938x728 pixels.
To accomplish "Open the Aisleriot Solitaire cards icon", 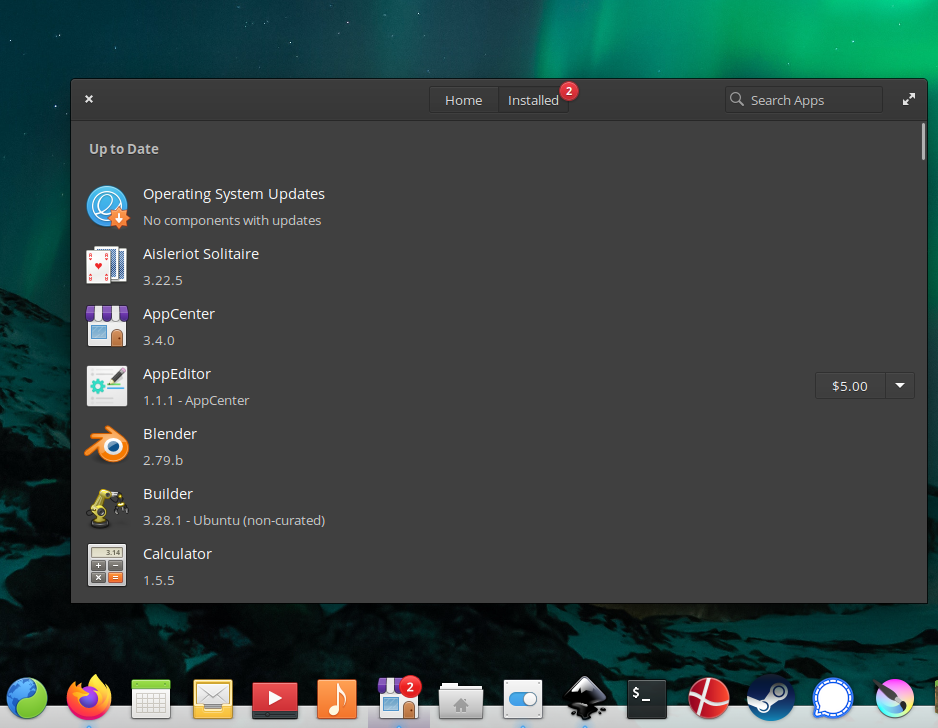I will tap(106, 265).
